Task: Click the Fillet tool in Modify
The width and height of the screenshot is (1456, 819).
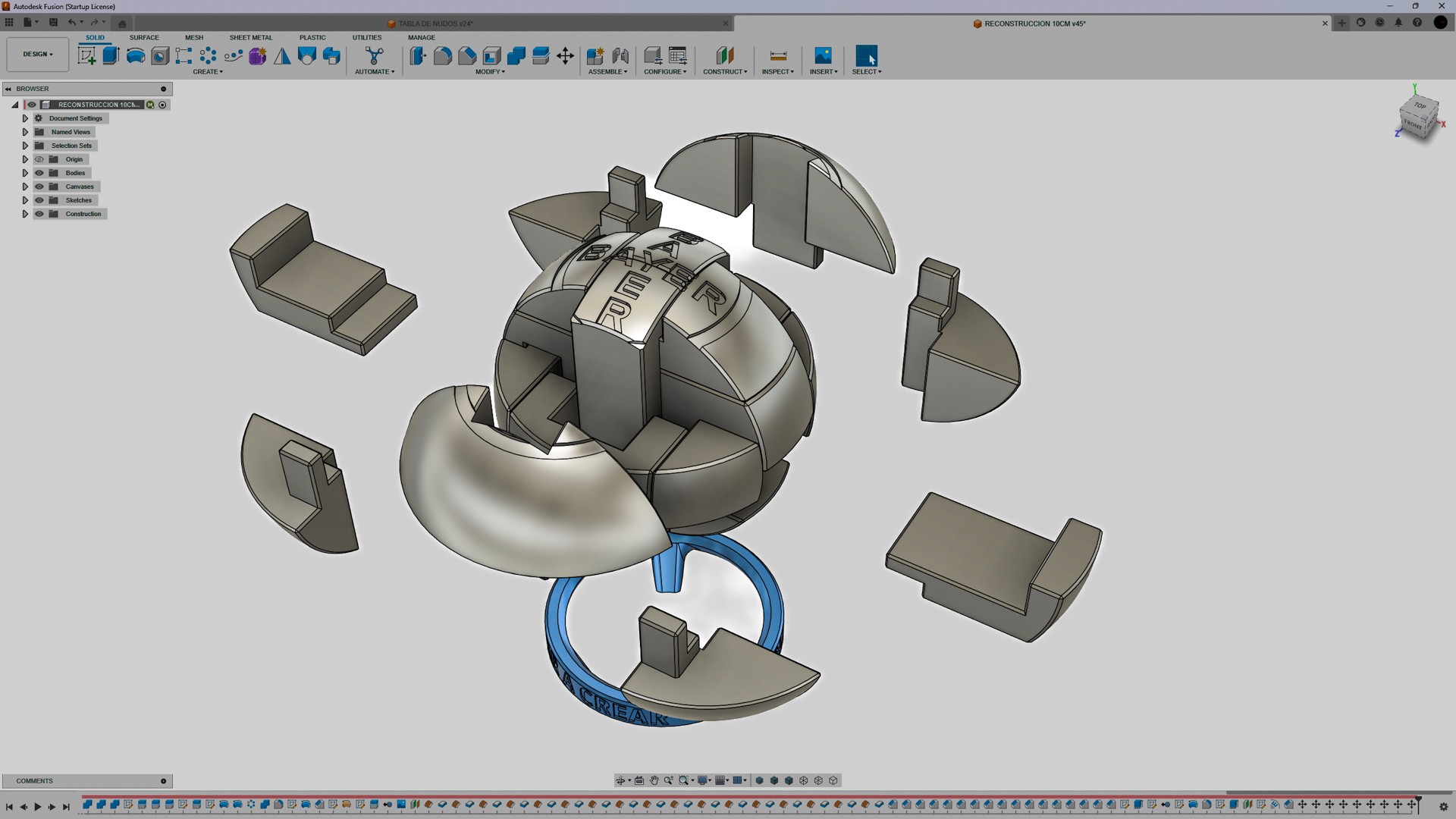Action: pyautogui.click(x=443, y=55)
